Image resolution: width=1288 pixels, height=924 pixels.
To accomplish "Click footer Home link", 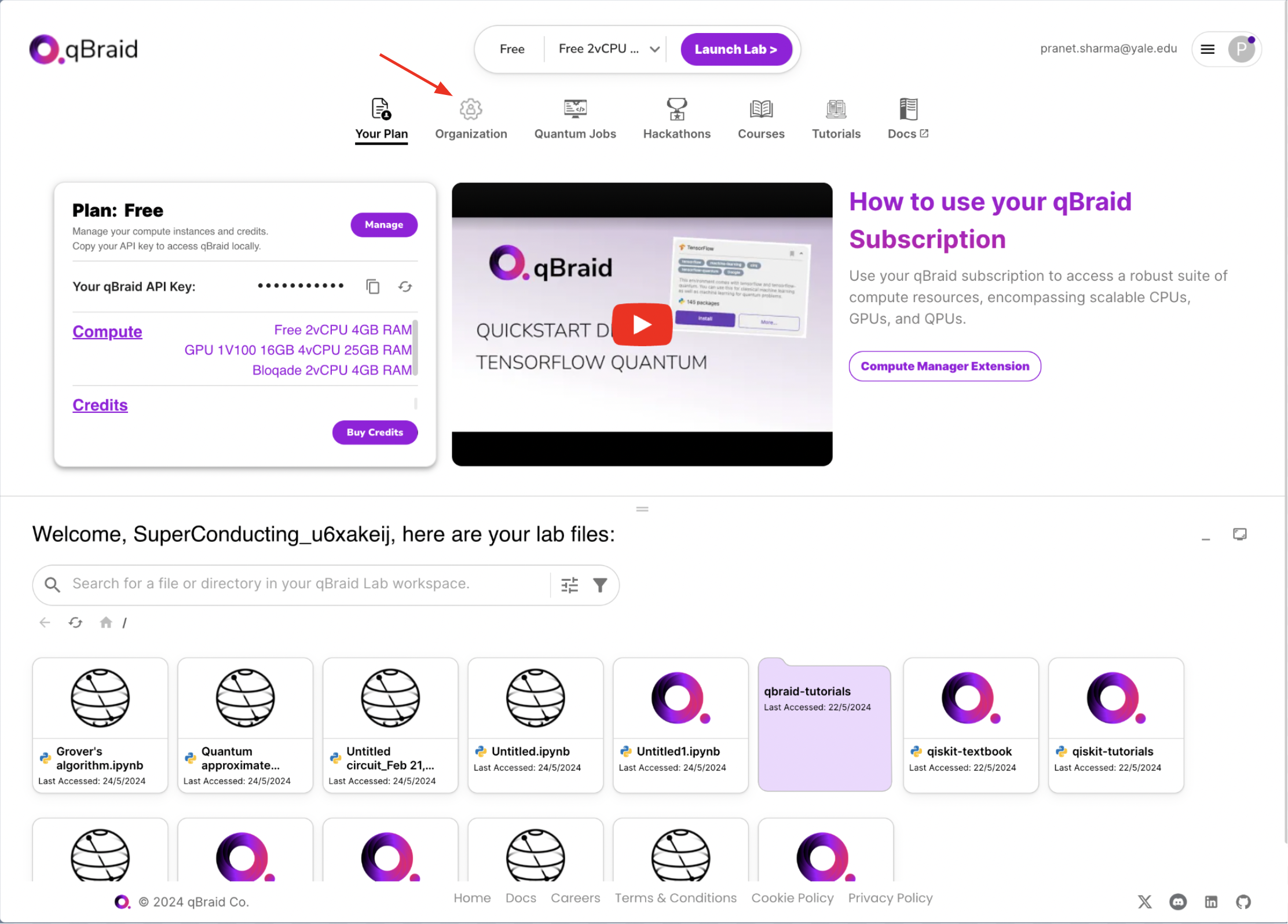I will [x=472, y=899].
